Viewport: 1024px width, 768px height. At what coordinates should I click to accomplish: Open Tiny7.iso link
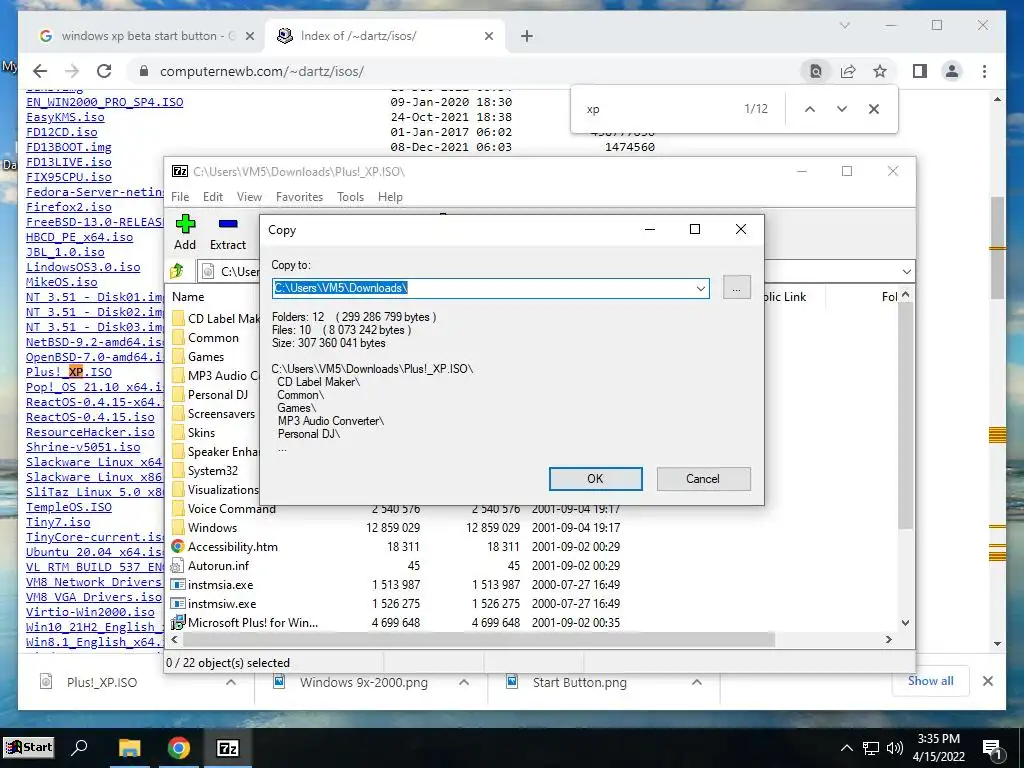tap(58, 522)
